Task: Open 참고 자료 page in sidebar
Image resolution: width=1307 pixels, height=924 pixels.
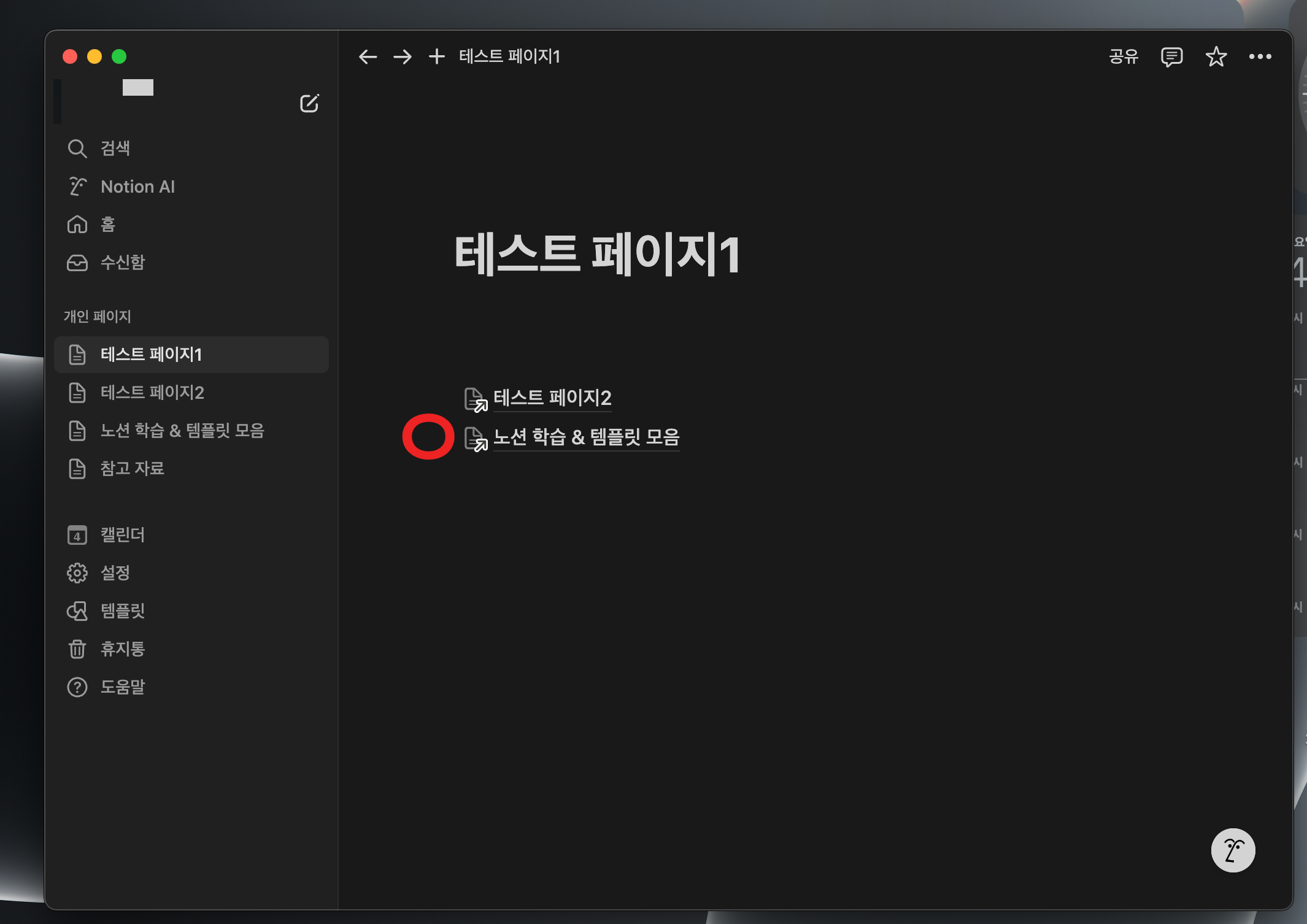Action: [132, 468]
